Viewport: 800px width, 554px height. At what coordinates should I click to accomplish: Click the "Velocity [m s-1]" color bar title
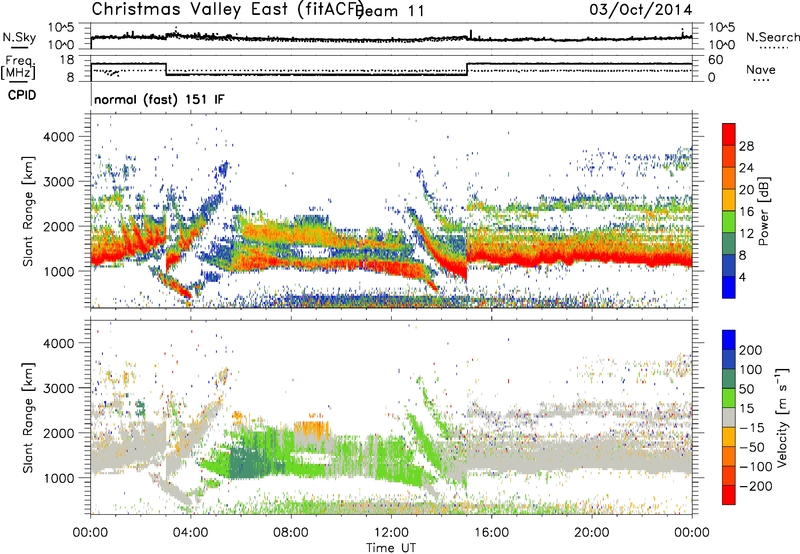781,418
